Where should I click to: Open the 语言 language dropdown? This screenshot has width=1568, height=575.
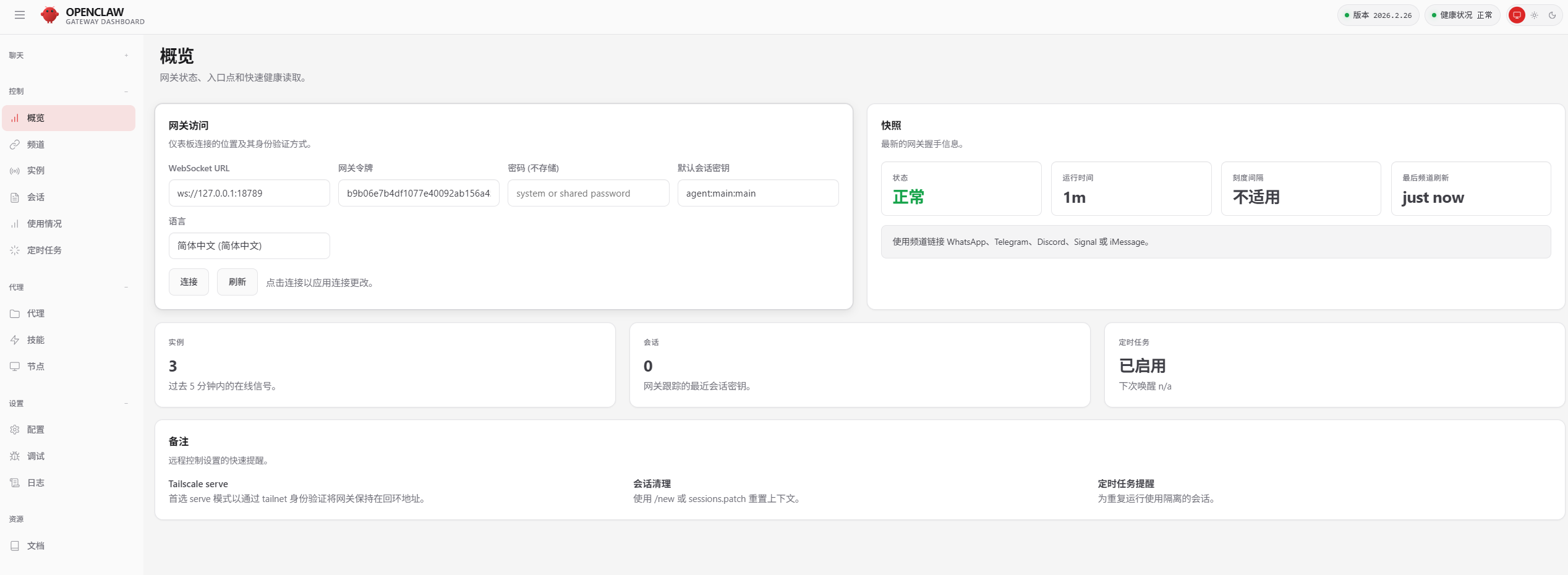pos(249,246)
